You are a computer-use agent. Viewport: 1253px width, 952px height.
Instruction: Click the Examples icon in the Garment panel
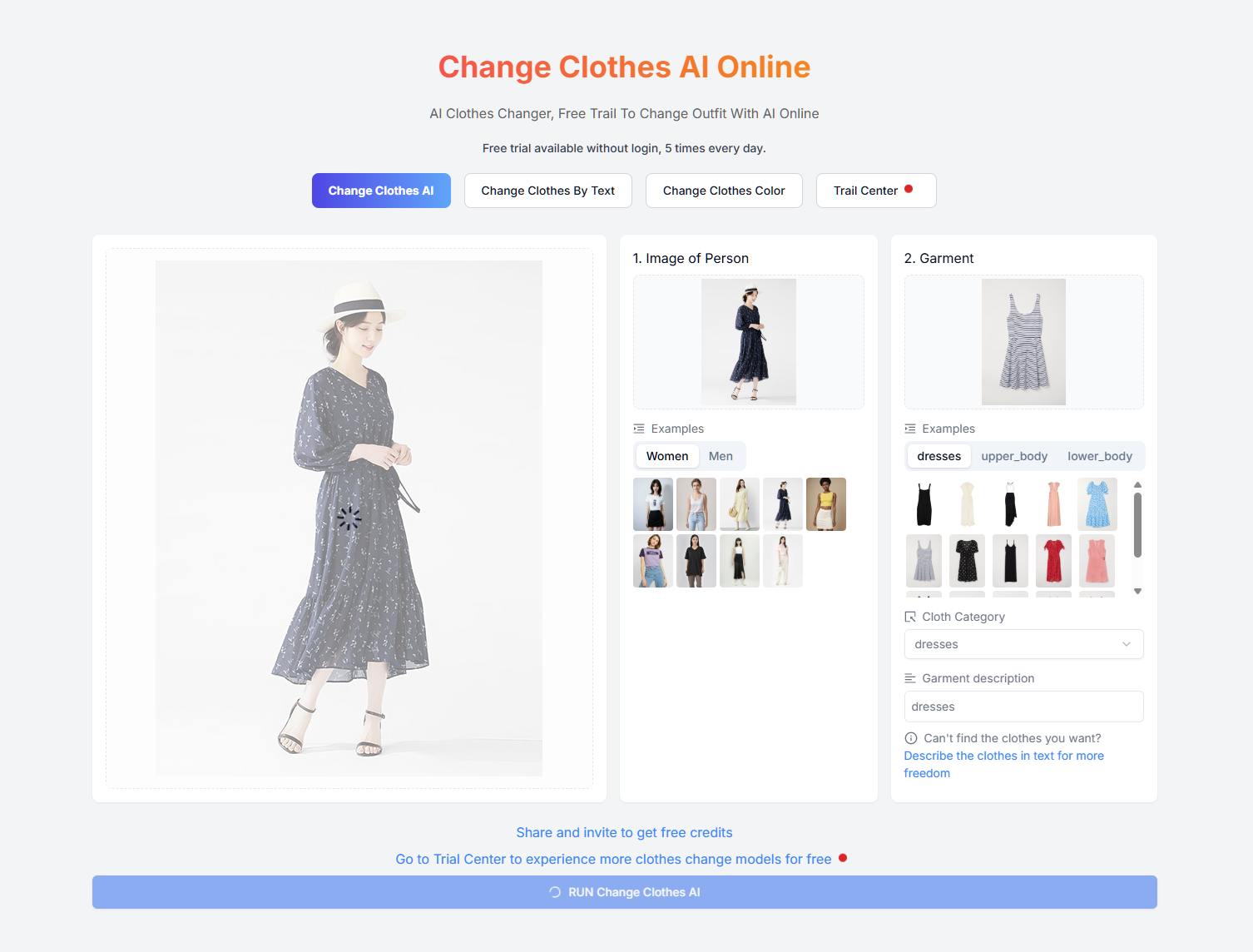(909, 428)
